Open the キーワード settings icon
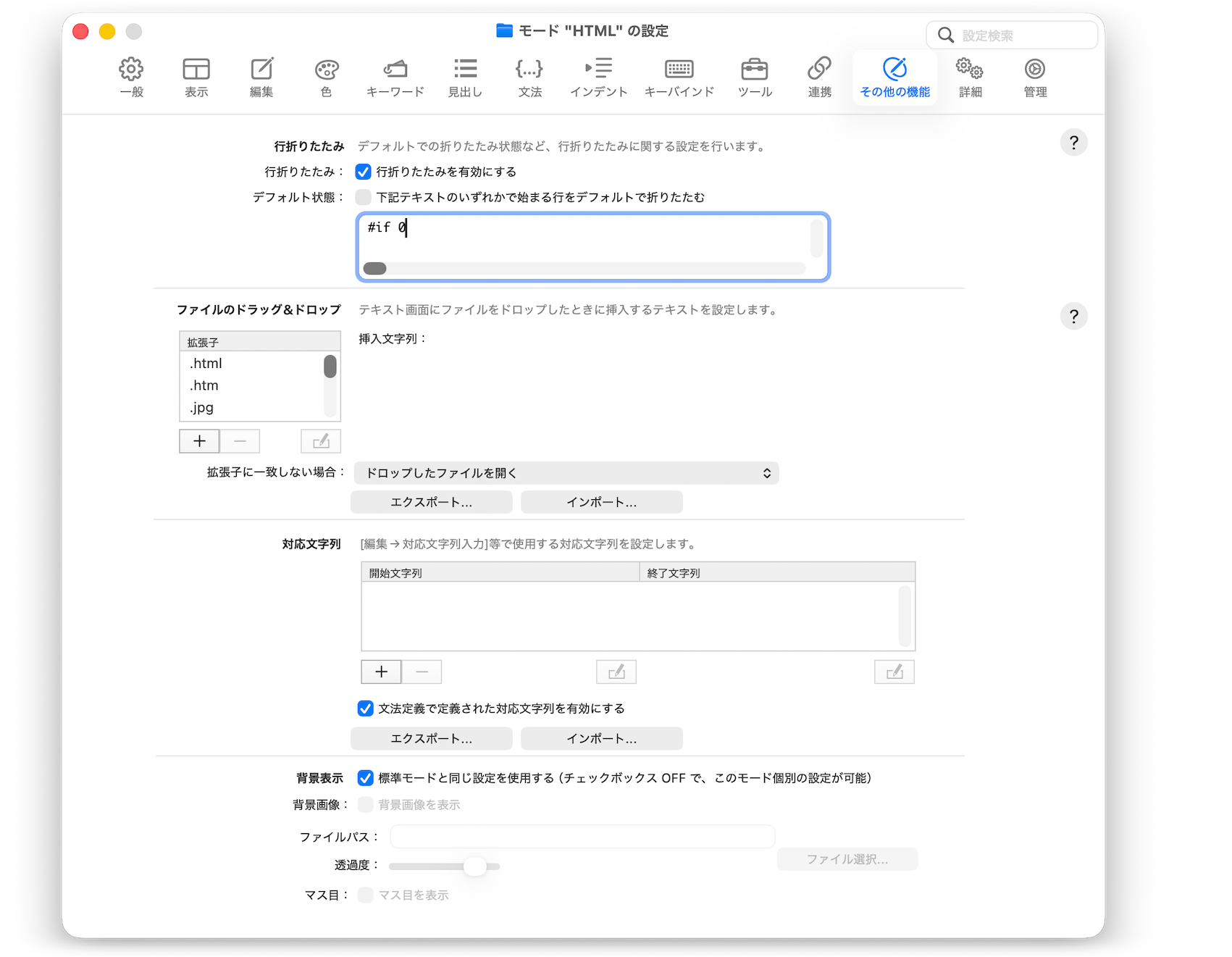 395,70
